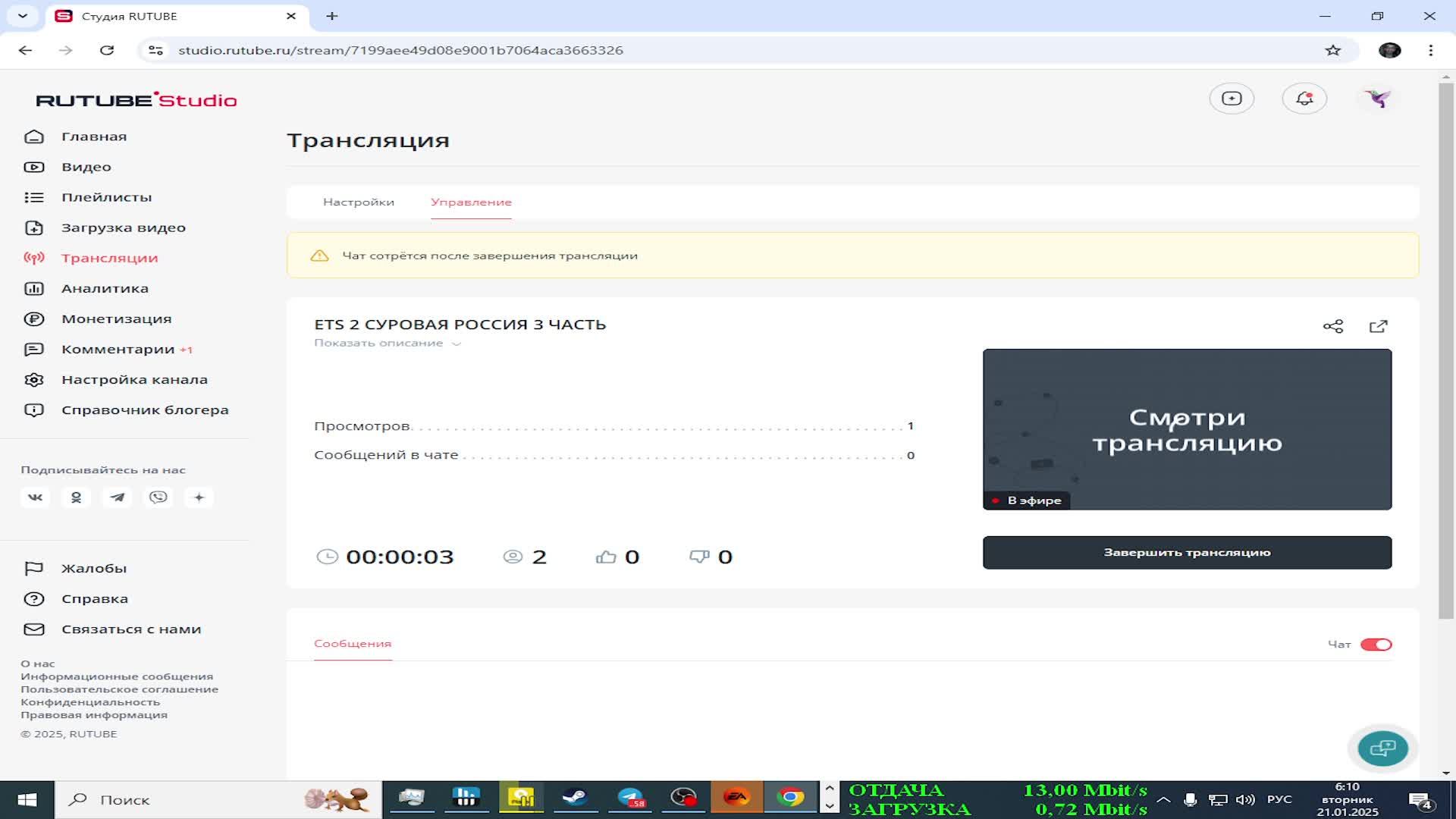Open the Видео section icon

click(x=34, y=167)
